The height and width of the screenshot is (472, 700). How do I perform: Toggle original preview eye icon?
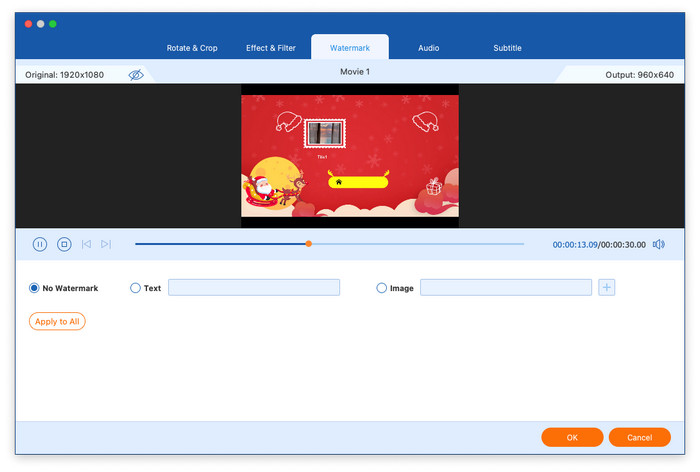(x=136, y=75)
